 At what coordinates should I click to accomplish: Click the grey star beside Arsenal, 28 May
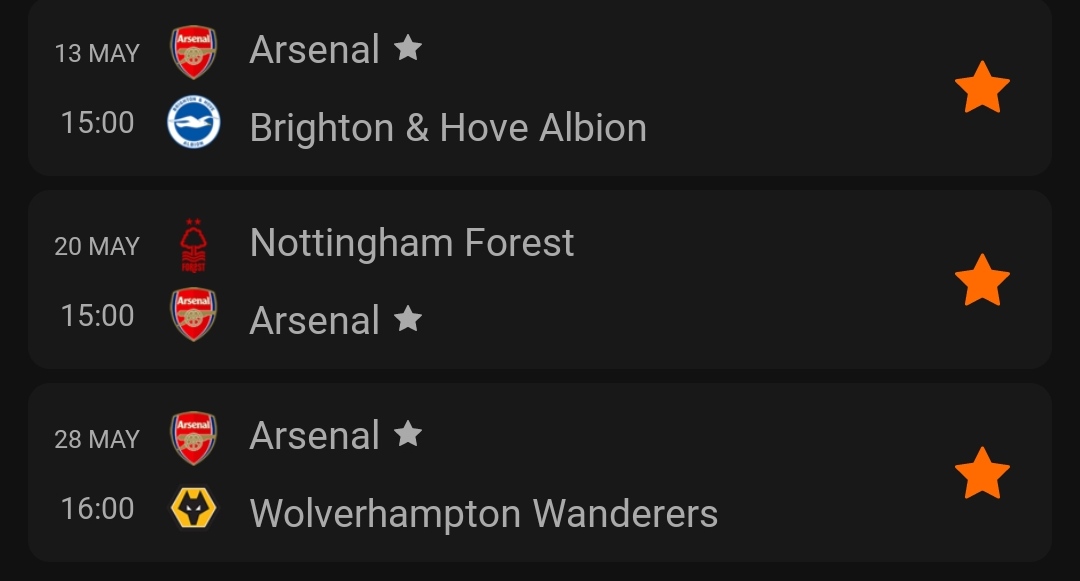pos(408,434)
